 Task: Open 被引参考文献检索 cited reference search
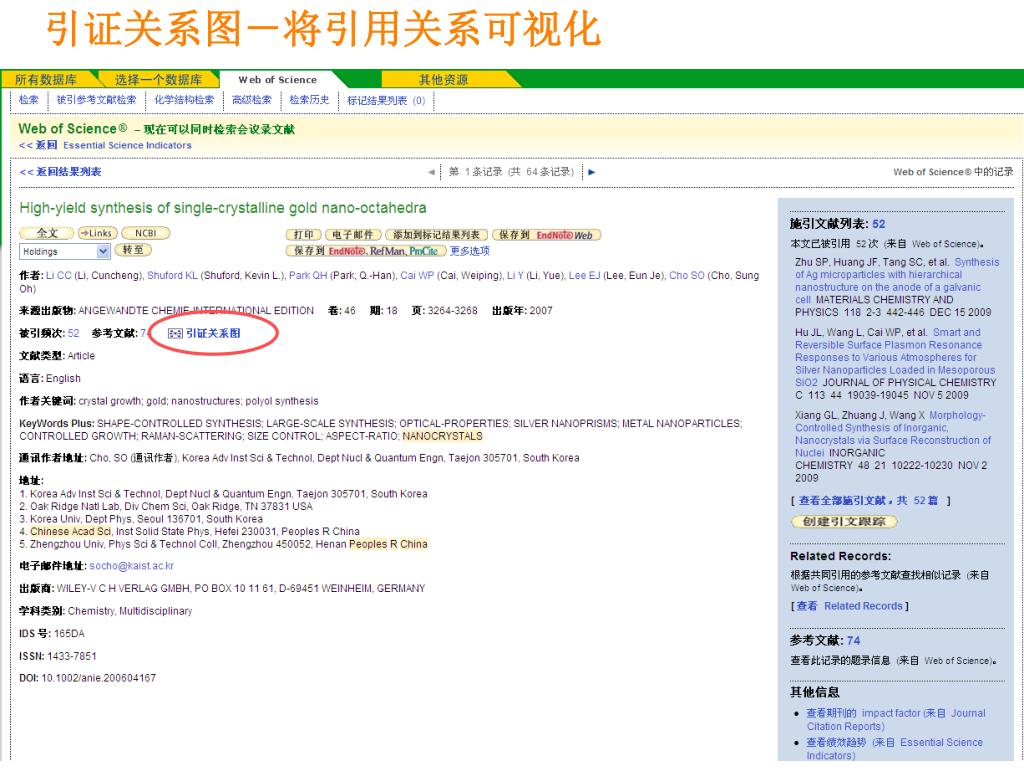(x=97, y=100)
